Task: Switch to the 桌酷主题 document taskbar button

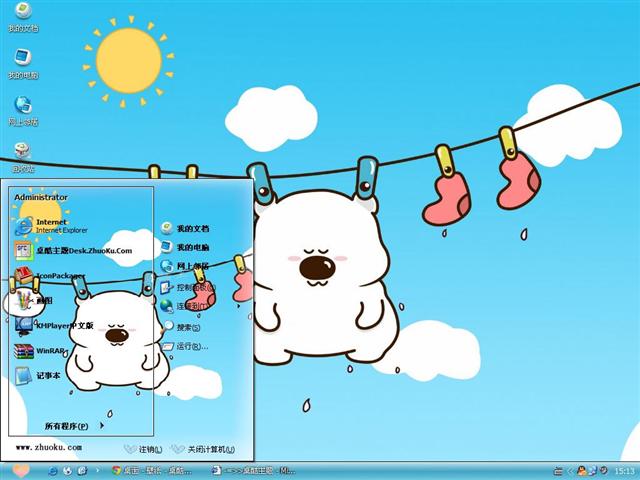Action: click(254, 471)
